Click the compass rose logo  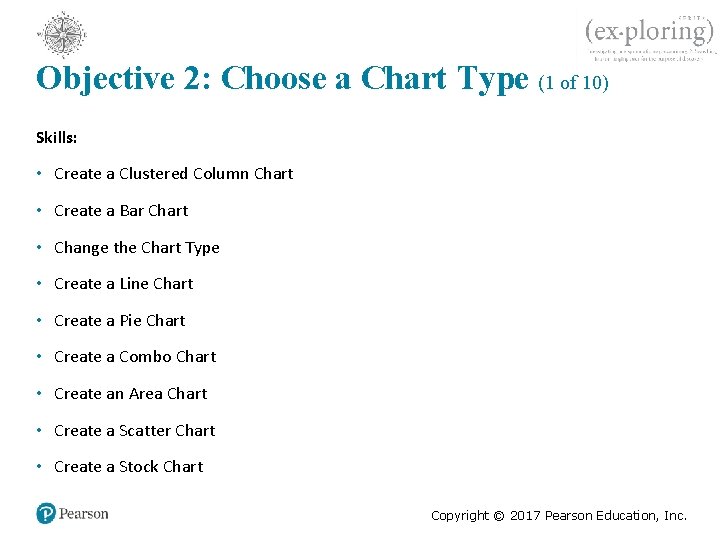point(64,34)
